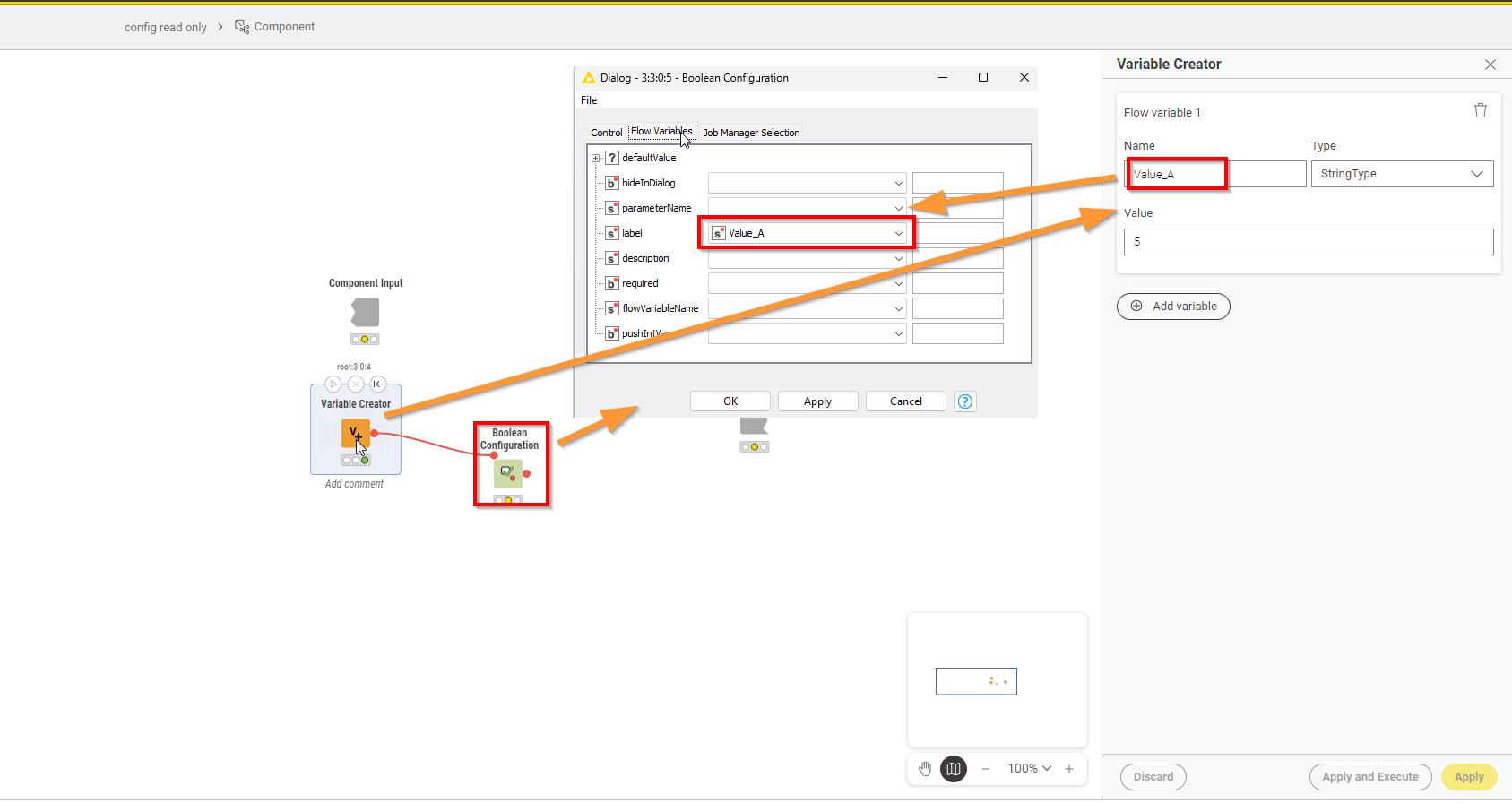The height and width of the screenshot is (803, 1512).
Task: Open the Type dropdown showing StringType
Action: [1401, 174]
